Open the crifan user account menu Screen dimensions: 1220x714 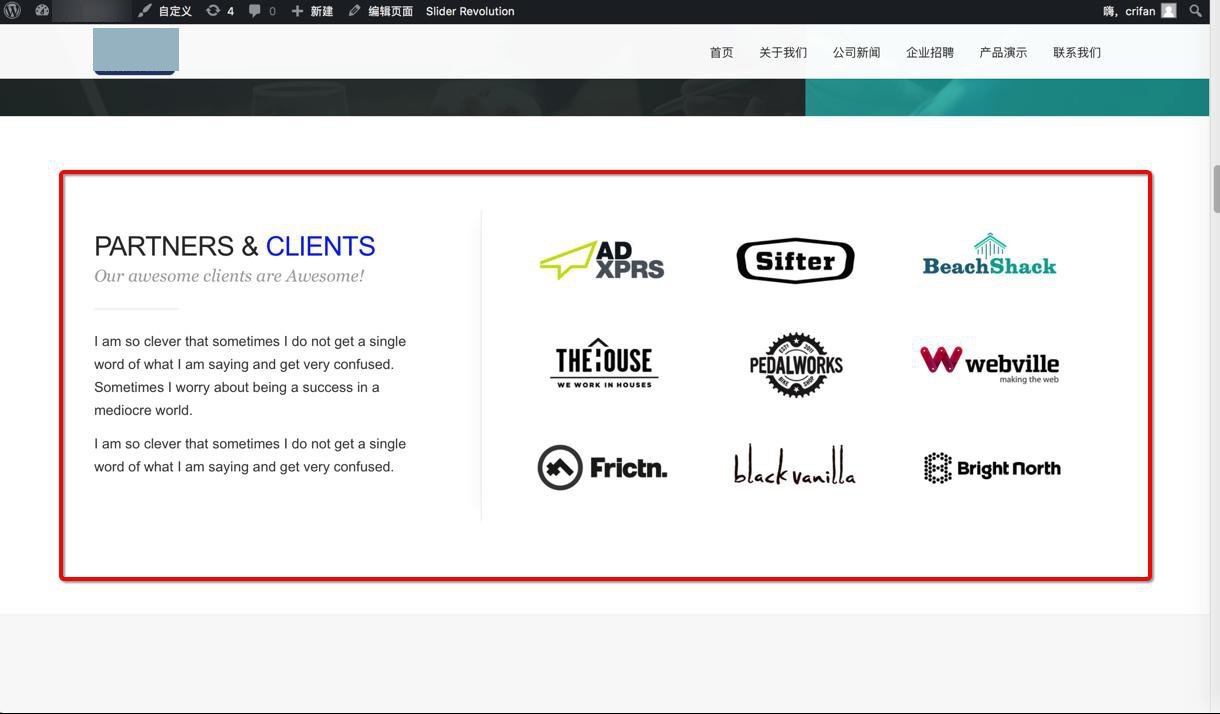click(x=1139, y=11)
